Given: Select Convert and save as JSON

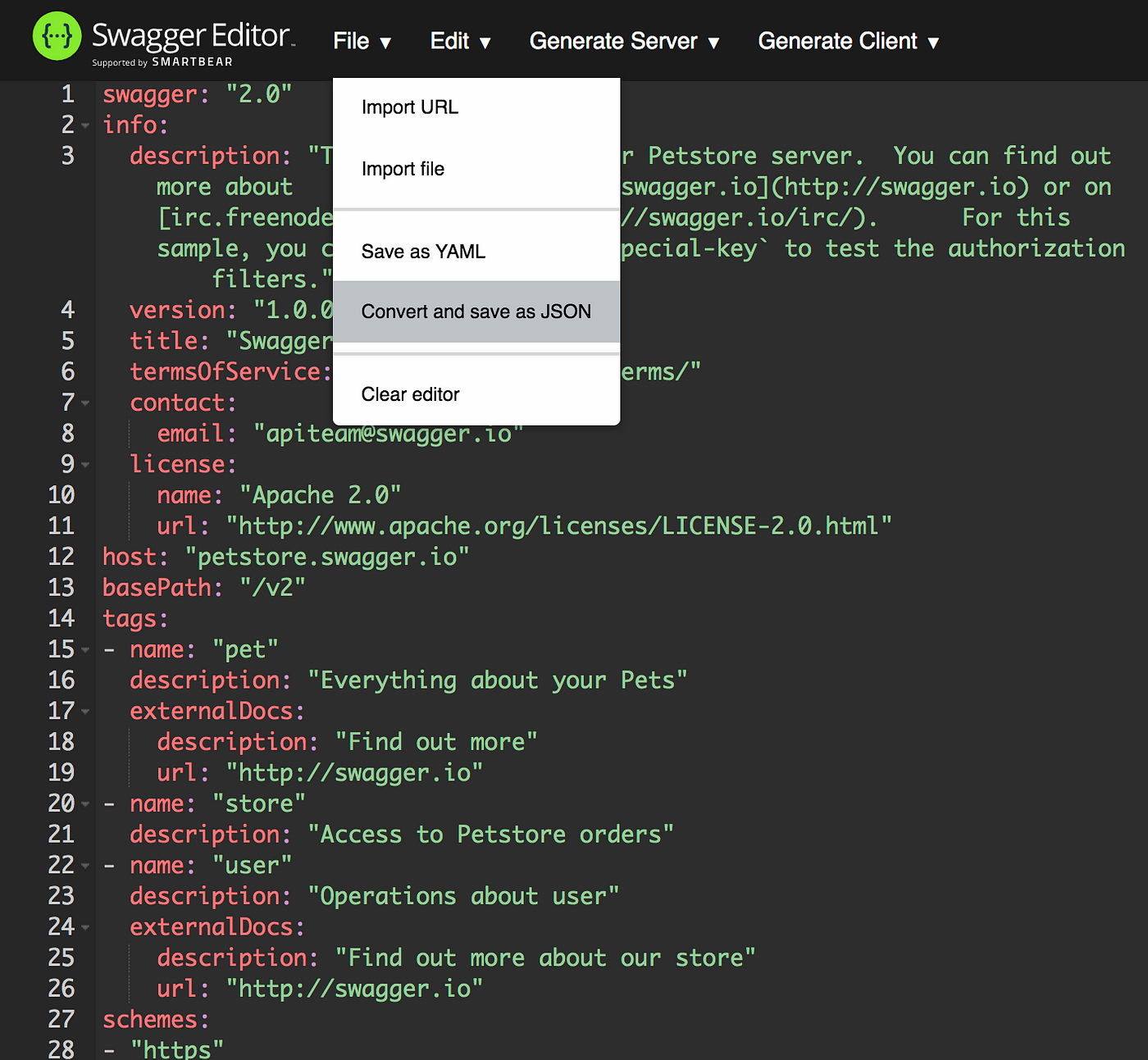Looking at the screenshot, I should pyautogui.click(x=476, y=312).
